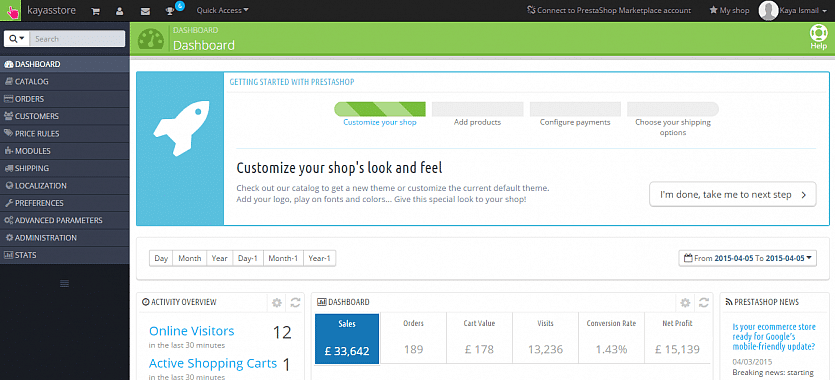Click I'm done, take me to next step
Screen dimensions: 835x380
pyautogui.click(x=732, y=194)
